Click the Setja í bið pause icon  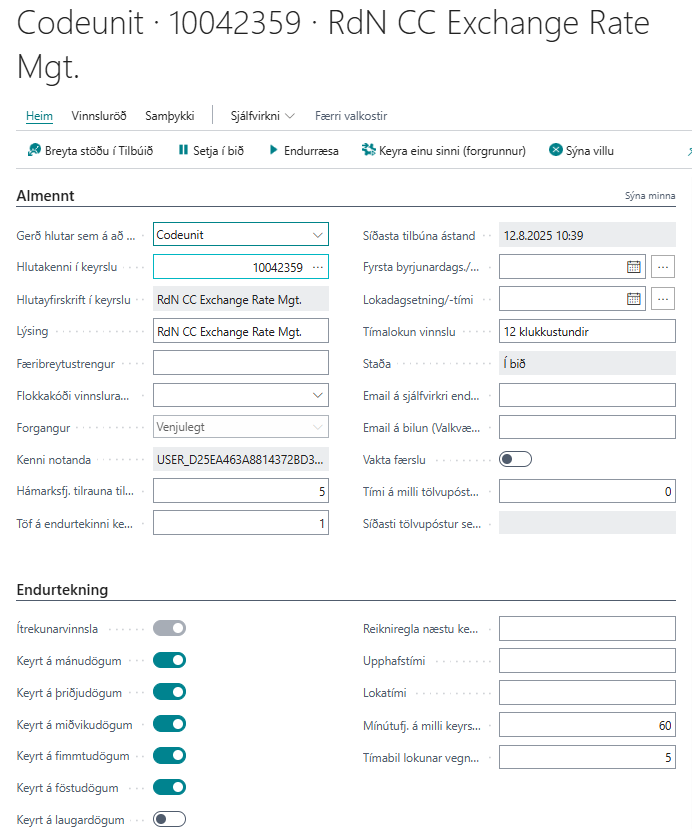point(183,151)
